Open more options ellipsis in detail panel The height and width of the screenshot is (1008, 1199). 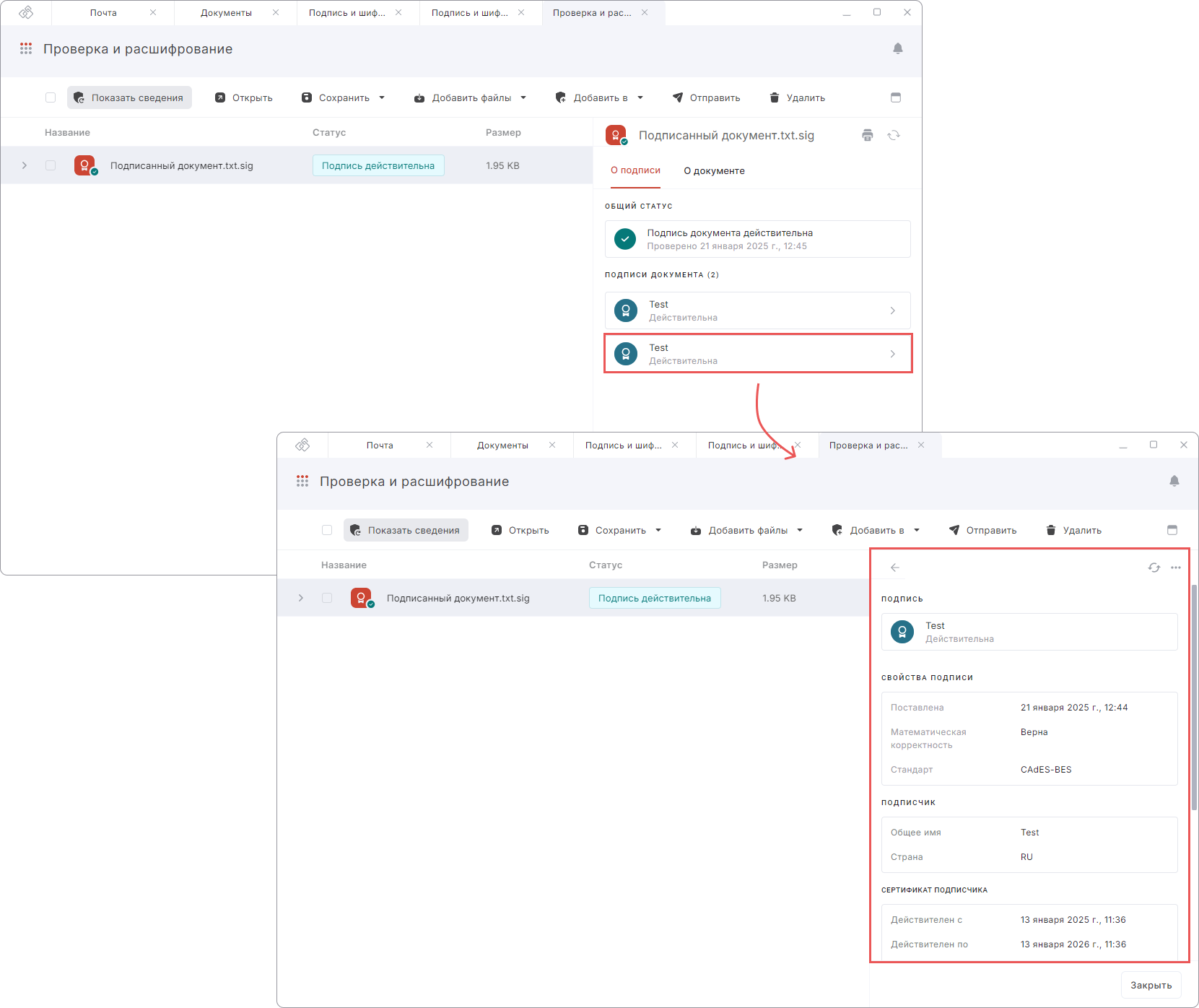pos(1176,568)
